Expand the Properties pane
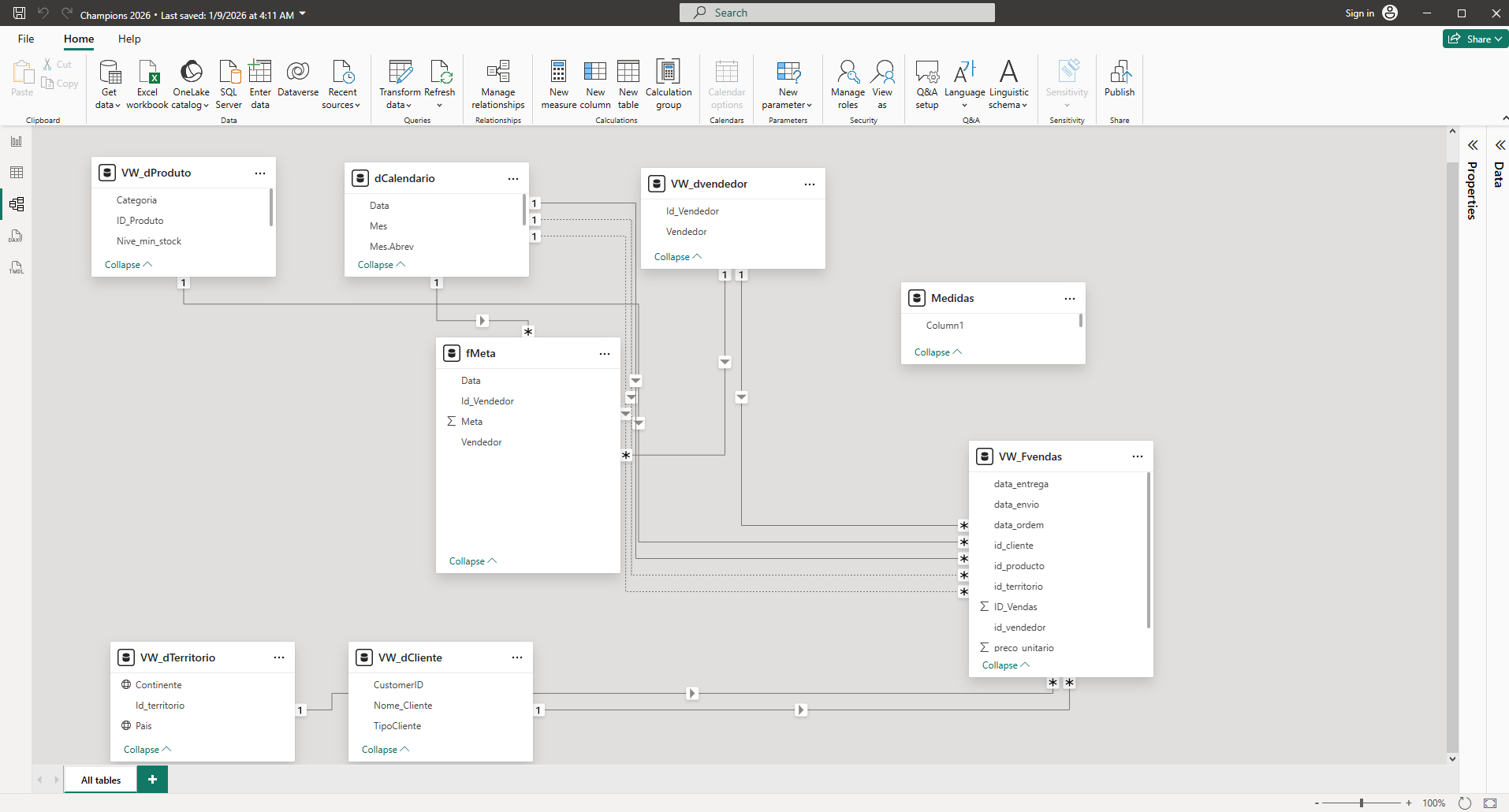Image resolution: width=1509 pixels, height=812 pixels. pyautogui.click(x=1472, y=145)
